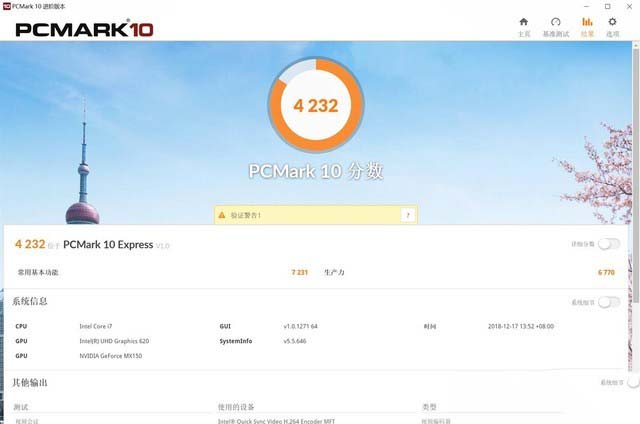Open the Results bar-chart icon tab
The image size is (640, 424).
coord(587,22)
